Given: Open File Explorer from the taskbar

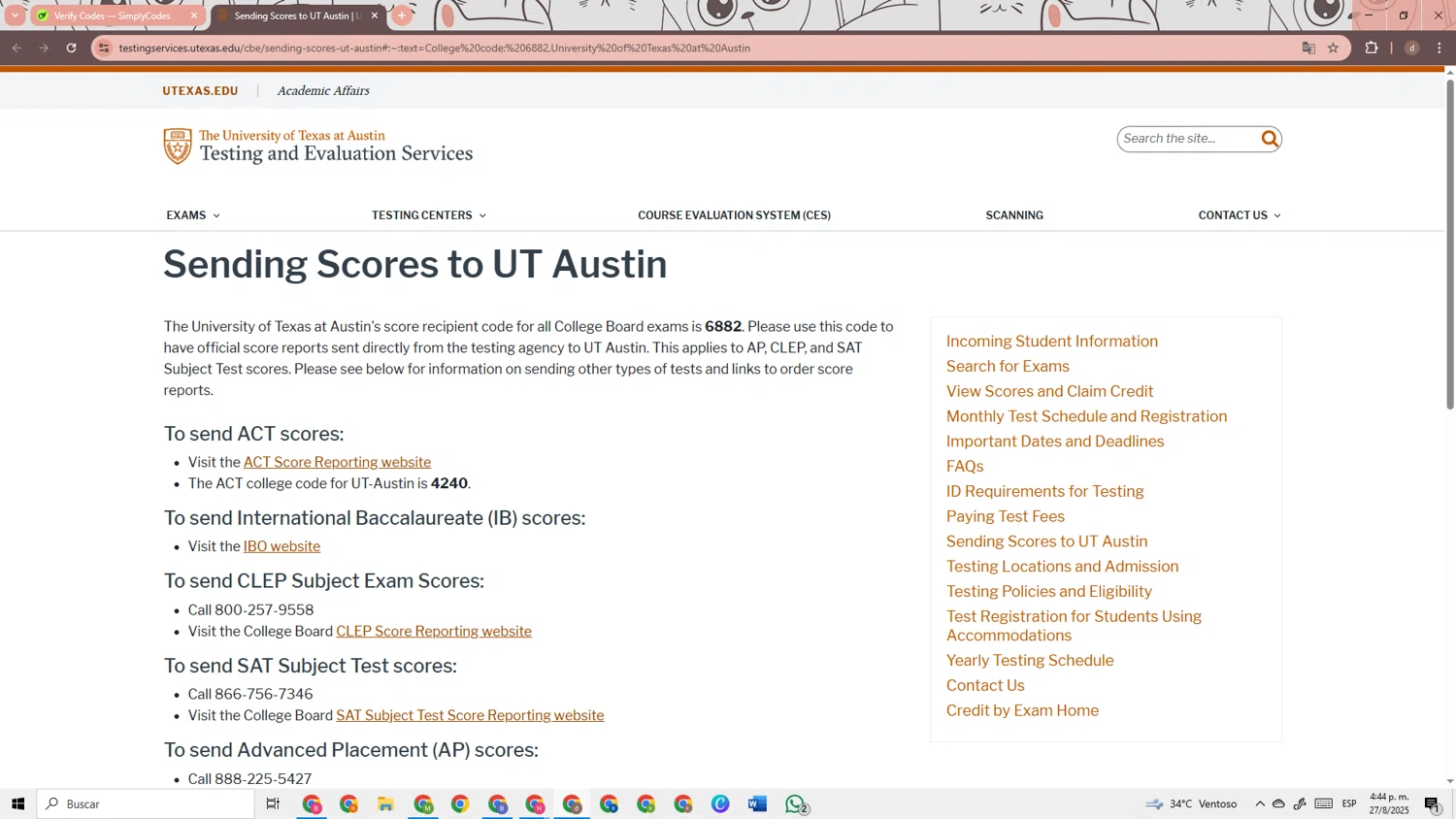Looking at the screenshot, I should pos(385,803).
